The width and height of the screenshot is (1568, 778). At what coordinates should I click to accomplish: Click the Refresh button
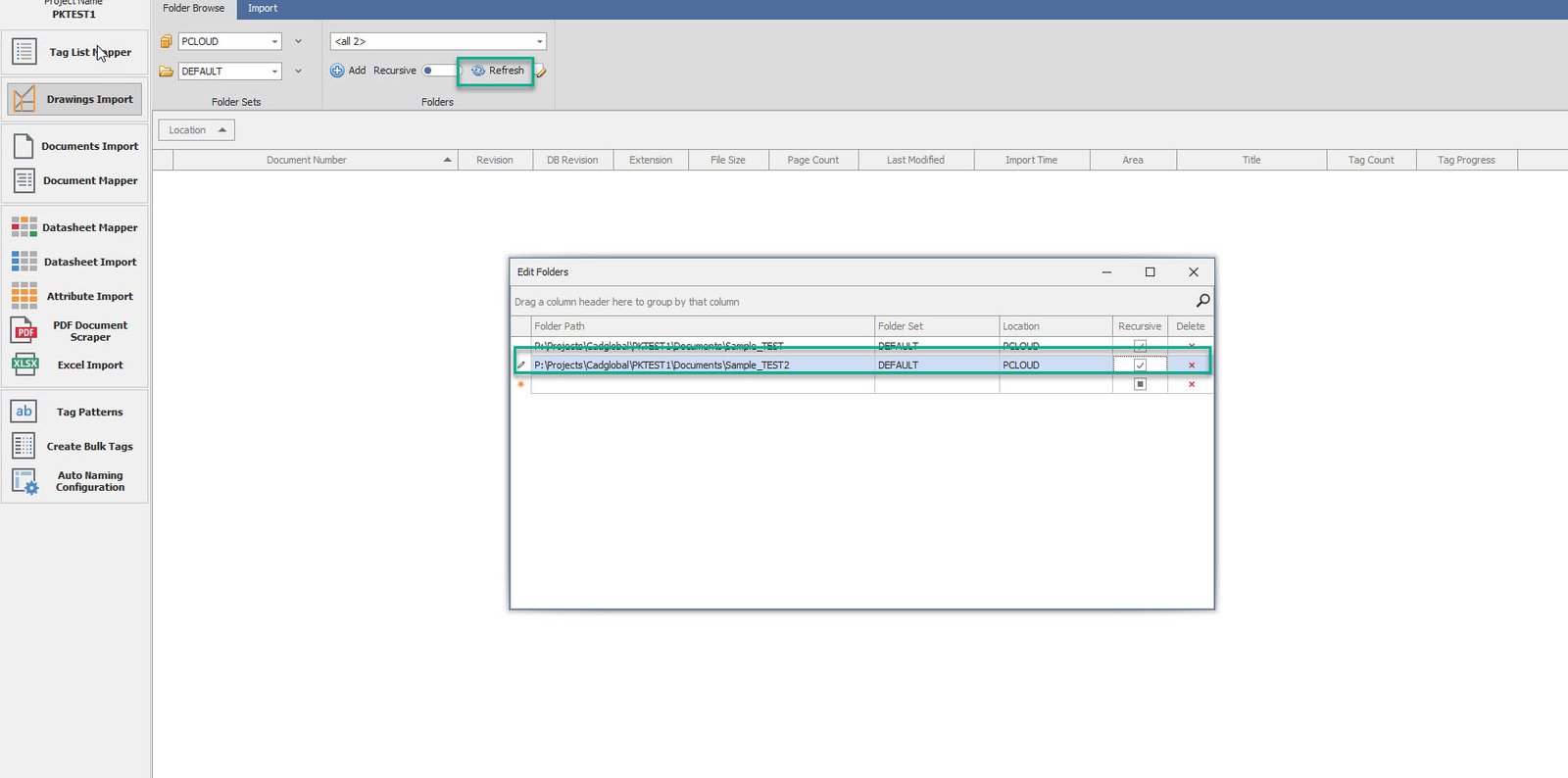[498, 71]
